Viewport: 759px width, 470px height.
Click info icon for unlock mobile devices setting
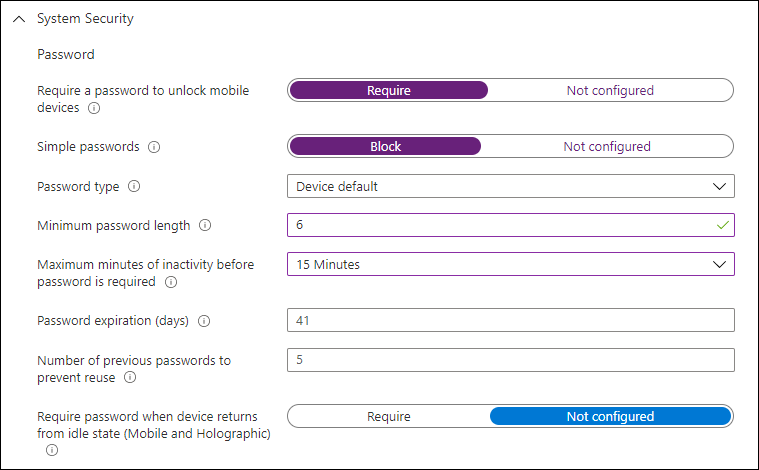tap(94, 108)
